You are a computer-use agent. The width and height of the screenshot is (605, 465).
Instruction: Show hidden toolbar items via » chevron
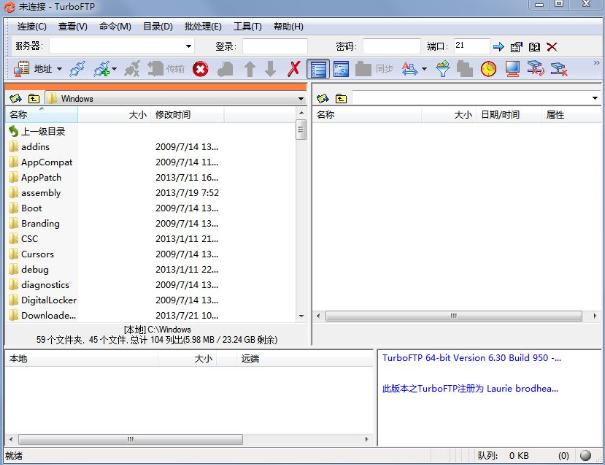tap(597, 63)
